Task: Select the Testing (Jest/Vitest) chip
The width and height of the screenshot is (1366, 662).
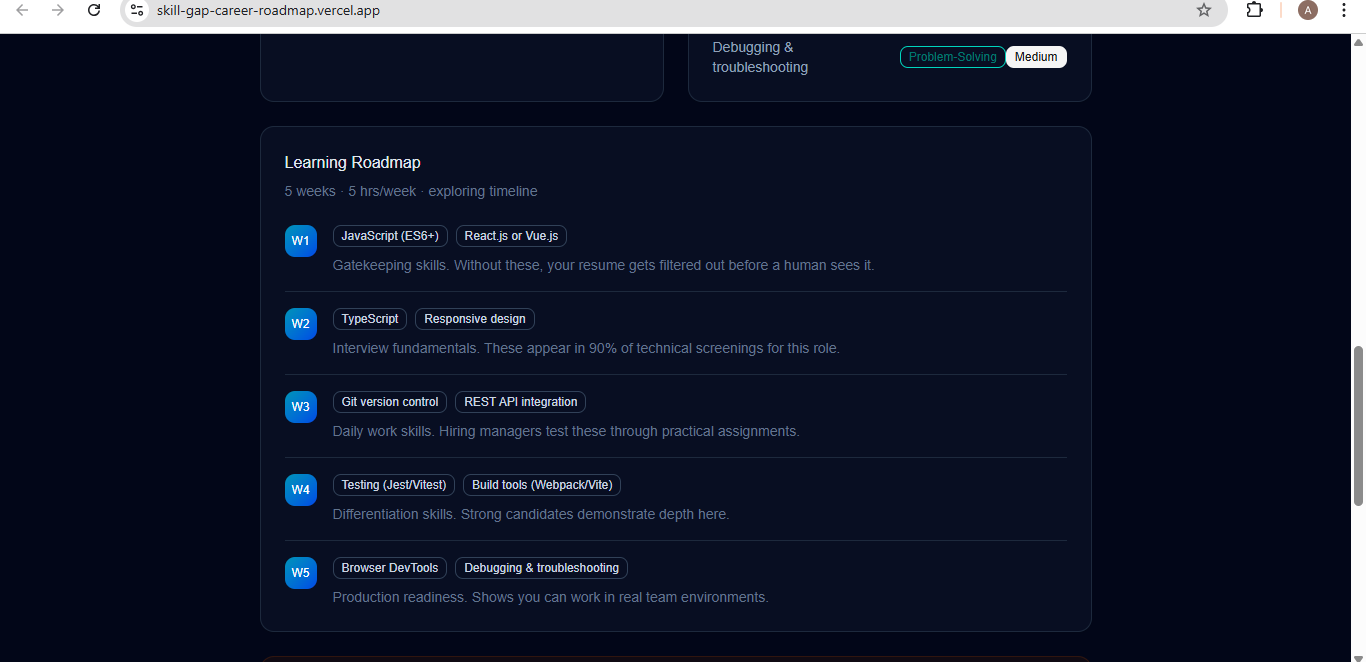Action: click(x=394, y=485)
